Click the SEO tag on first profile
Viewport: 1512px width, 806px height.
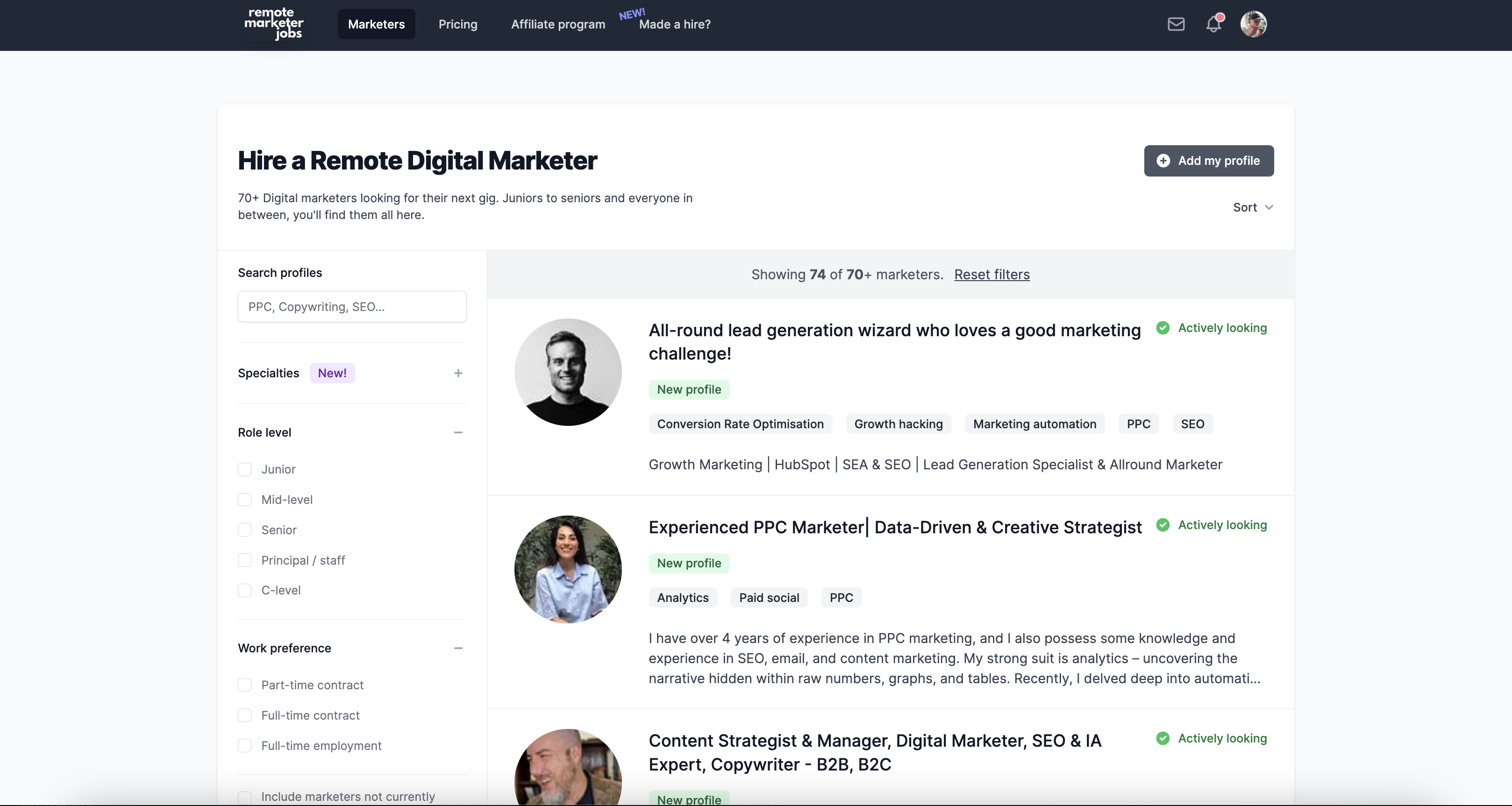tap(1192, 424)
